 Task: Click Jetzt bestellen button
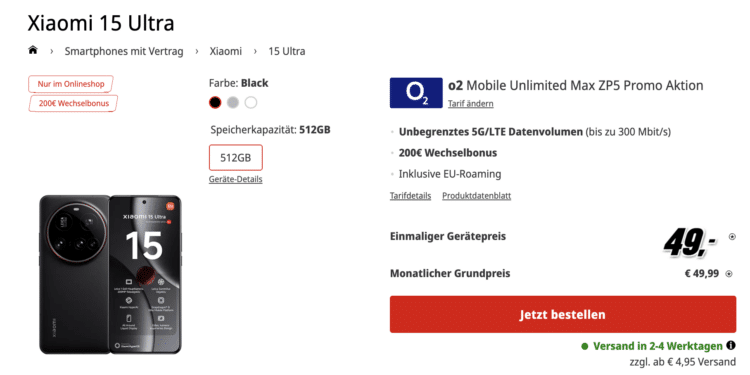[x=563, y=314]
